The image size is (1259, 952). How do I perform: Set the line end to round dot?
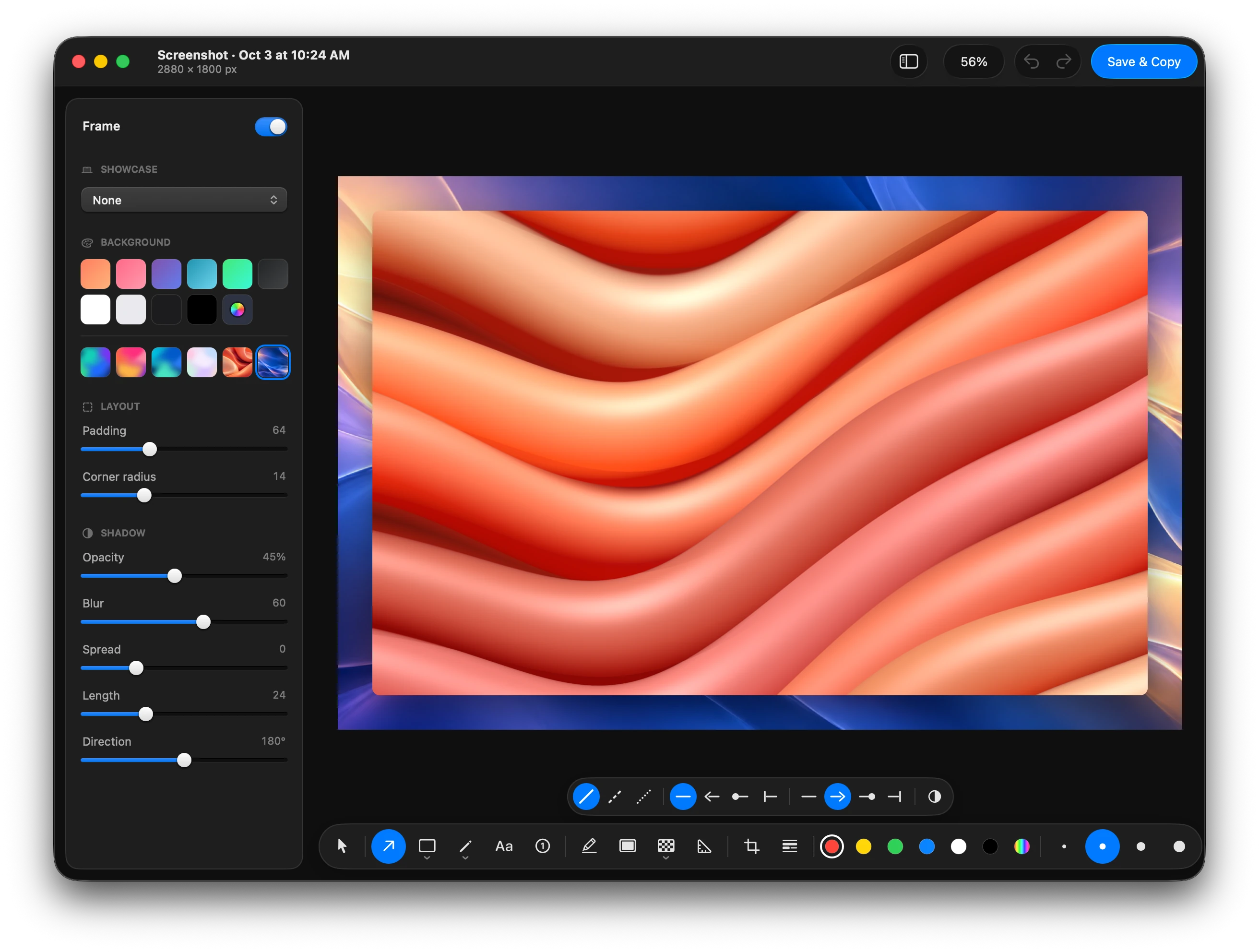point(867,796)
